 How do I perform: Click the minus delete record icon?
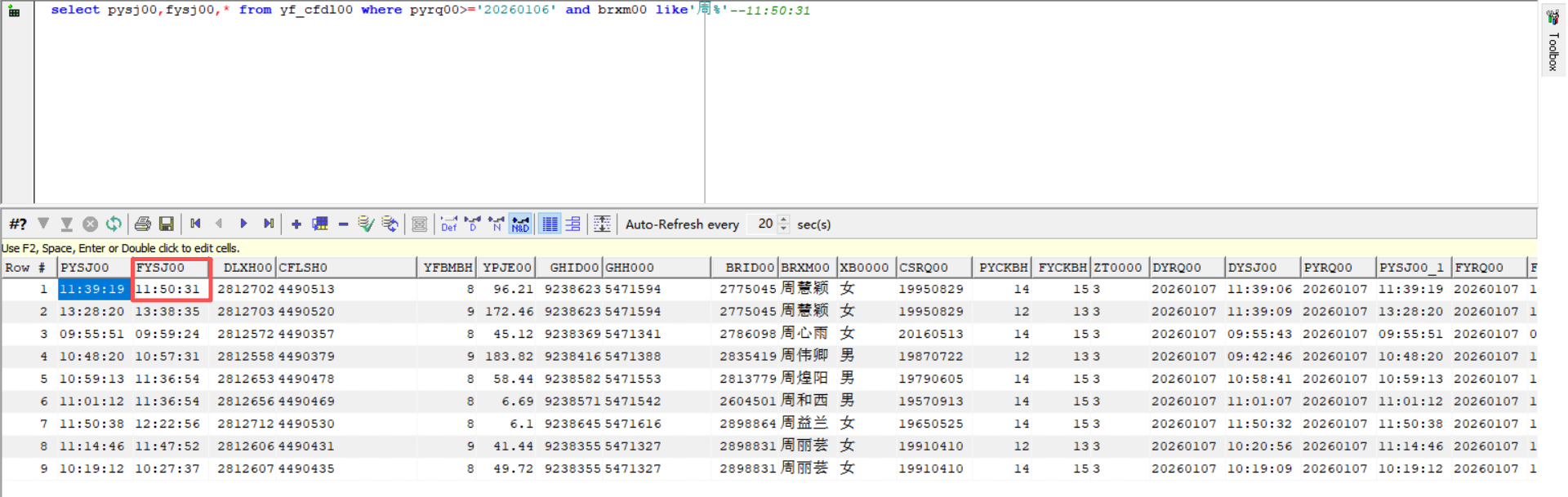tap(343, 224)
